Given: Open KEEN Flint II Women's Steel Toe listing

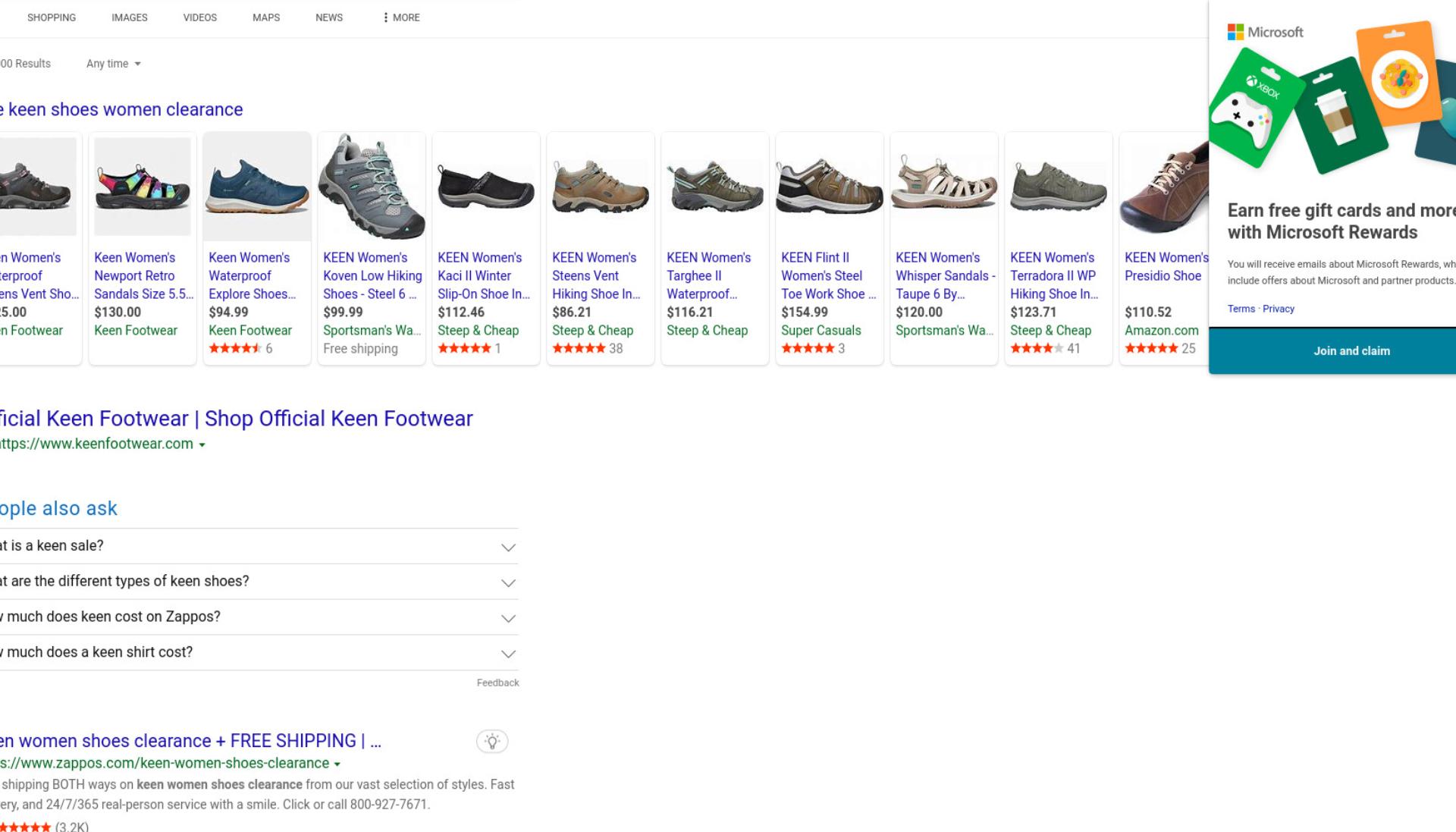Looking at the screenshot, I should point(829,276).
